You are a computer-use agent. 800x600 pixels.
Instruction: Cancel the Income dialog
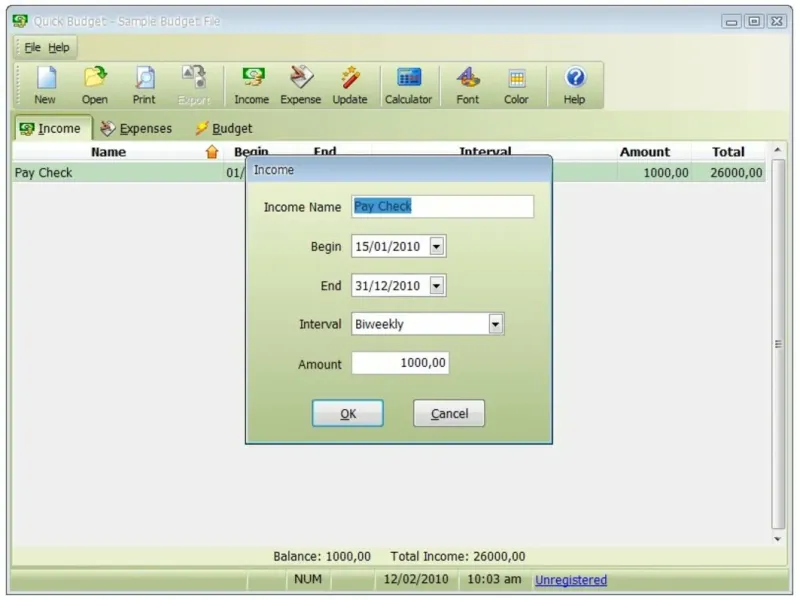click(449, 413)
